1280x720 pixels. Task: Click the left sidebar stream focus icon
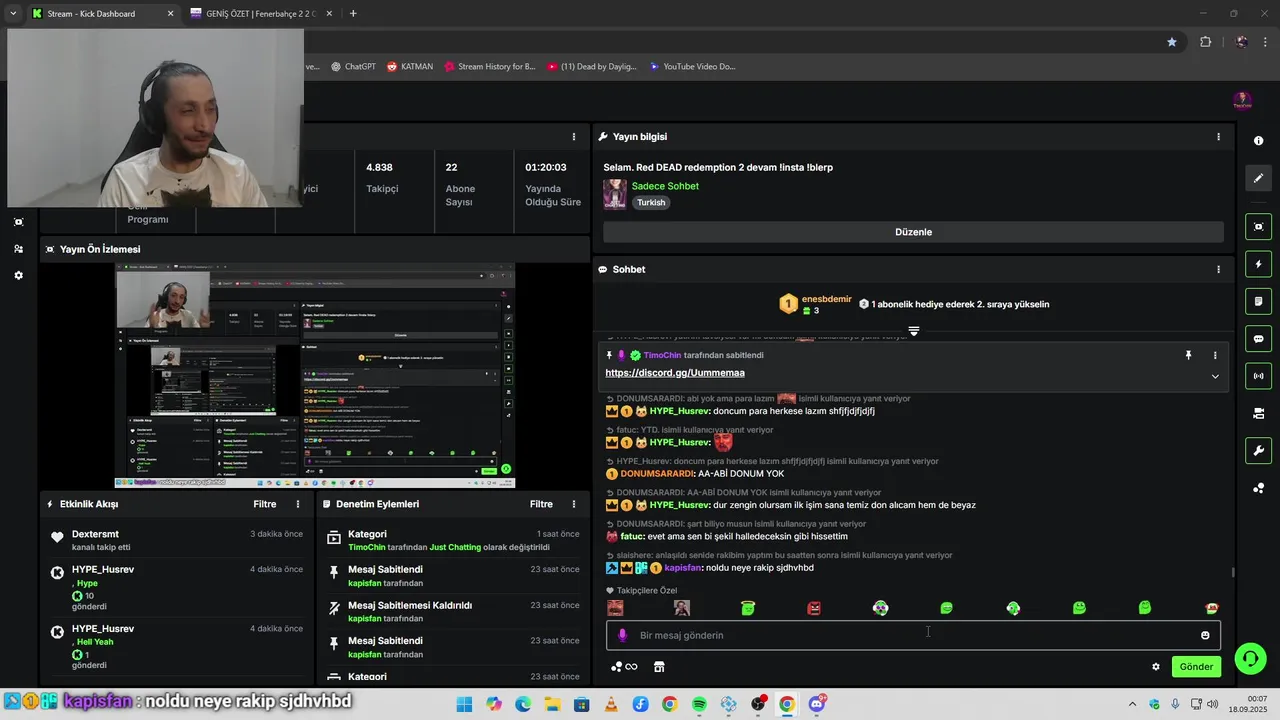pyautogui.click(x=18, y=222)
